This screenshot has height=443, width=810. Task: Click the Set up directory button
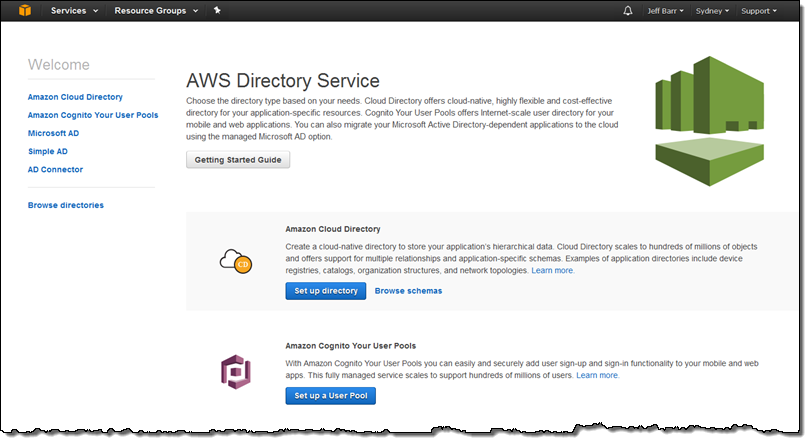[326, 291]
